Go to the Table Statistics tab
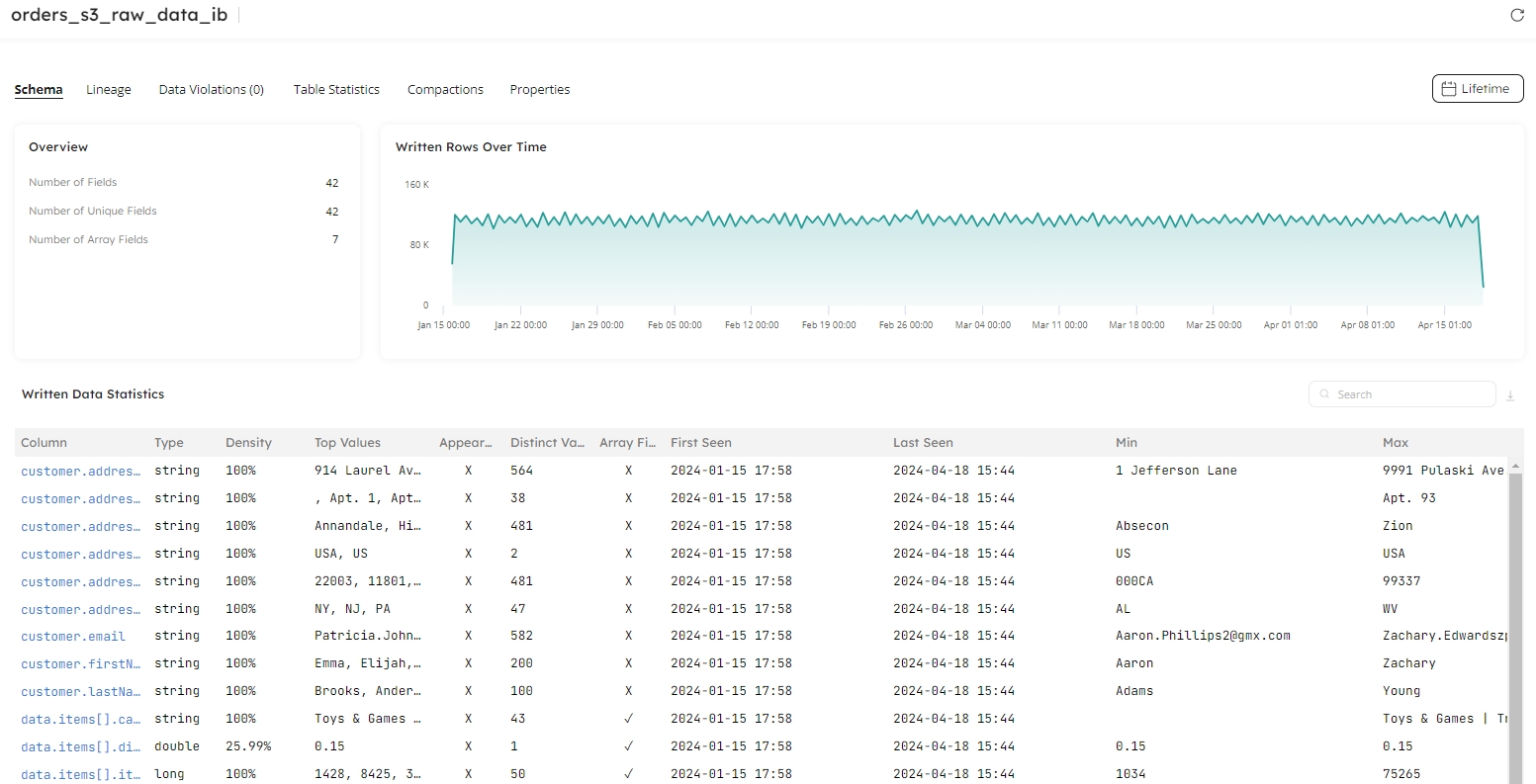The image size is (1536, 784). pyautogui.click(x=336, y=90)
